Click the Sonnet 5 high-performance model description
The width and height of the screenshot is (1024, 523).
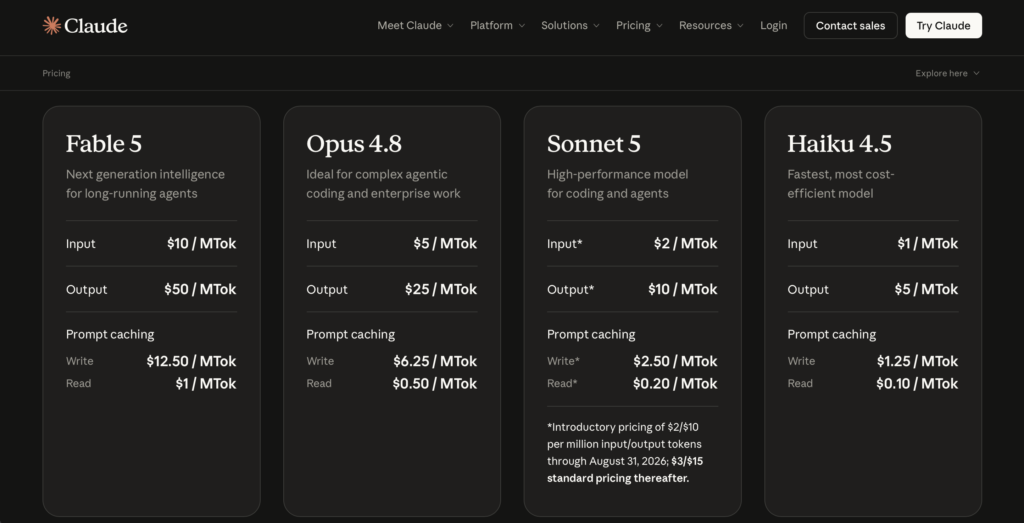click(x=618, y=184)
